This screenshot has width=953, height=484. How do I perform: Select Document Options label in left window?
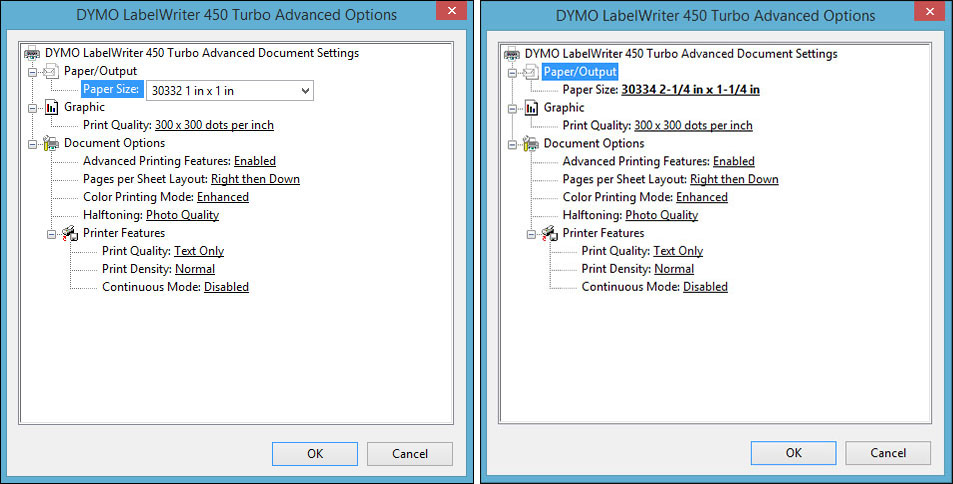114,143
